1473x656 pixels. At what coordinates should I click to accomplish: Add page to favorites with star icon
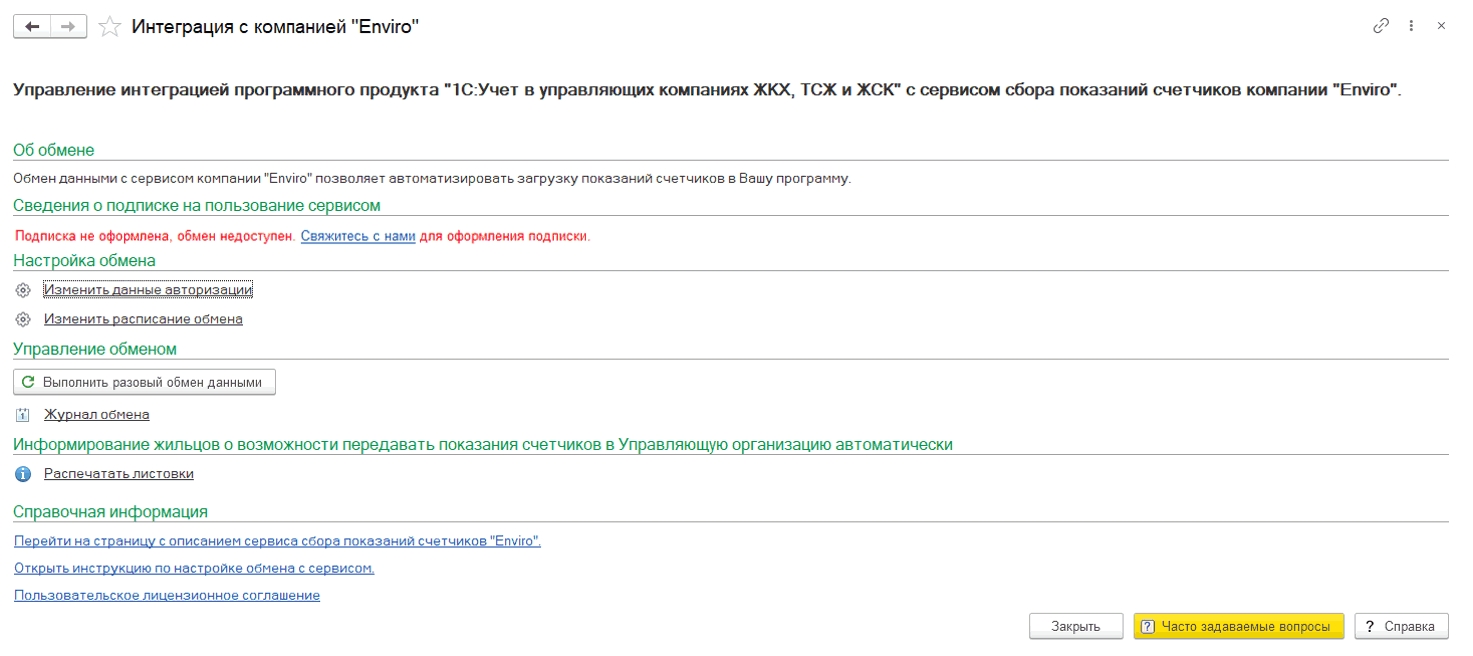pyautogui.click(x=111, y=27)
